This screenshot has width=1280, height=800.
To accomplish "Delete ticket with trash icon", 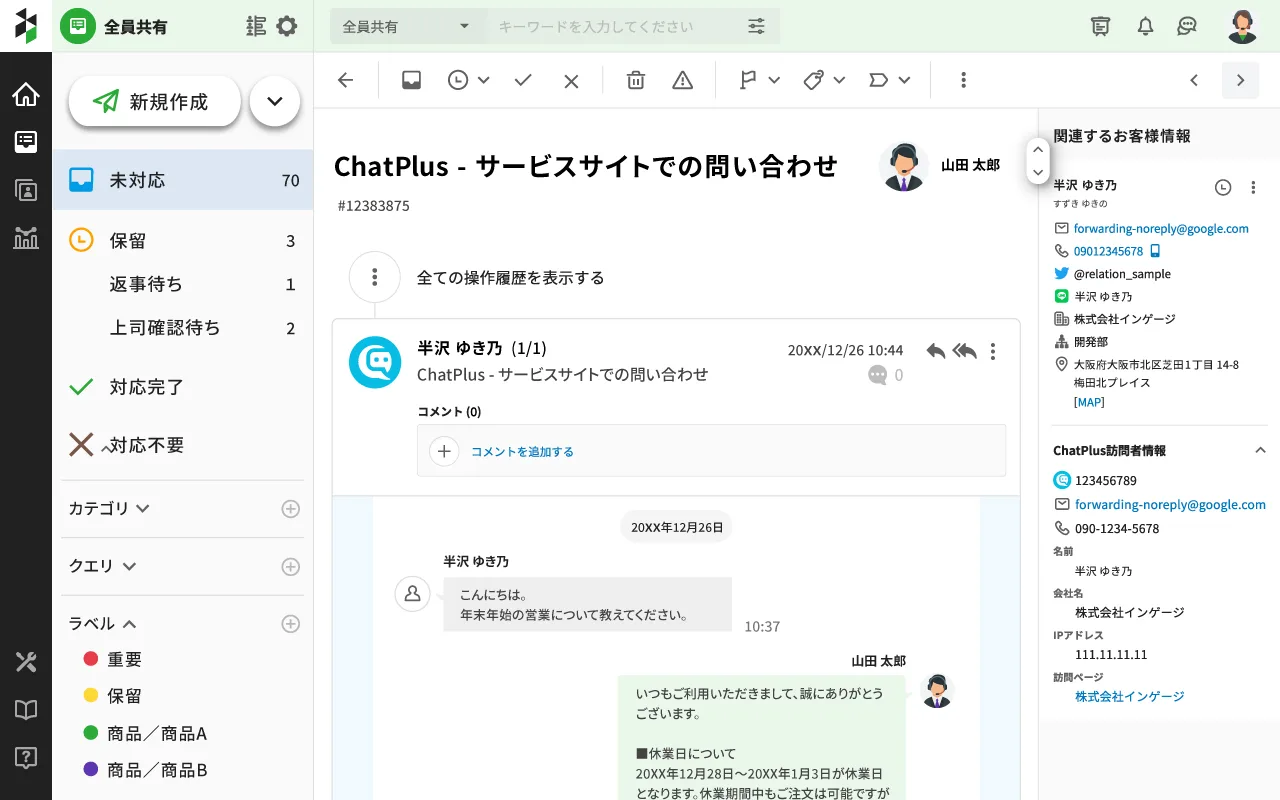I will [636, 80].
